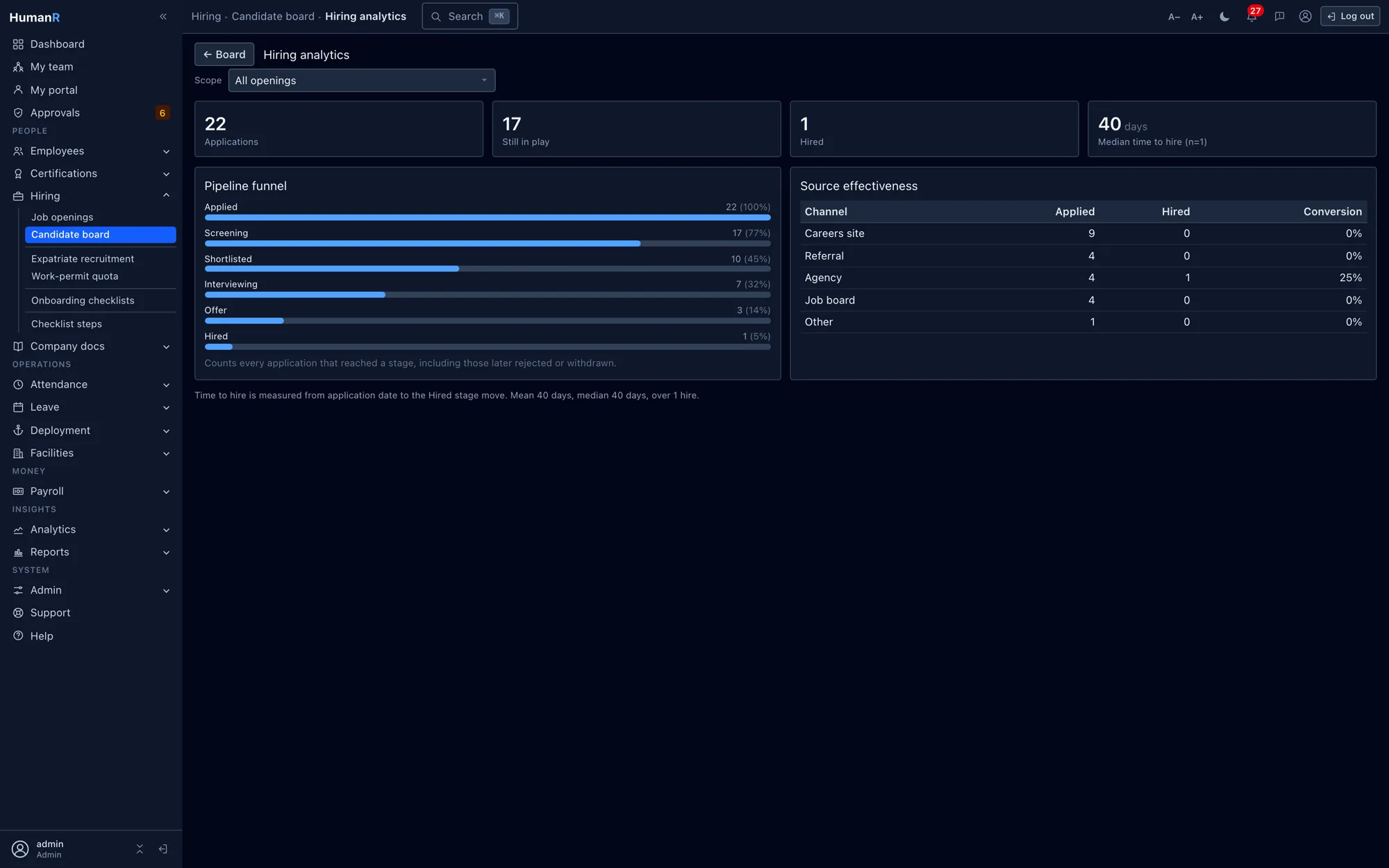
Task: Click the HumanR logo
Action: (x=35, y=17)
